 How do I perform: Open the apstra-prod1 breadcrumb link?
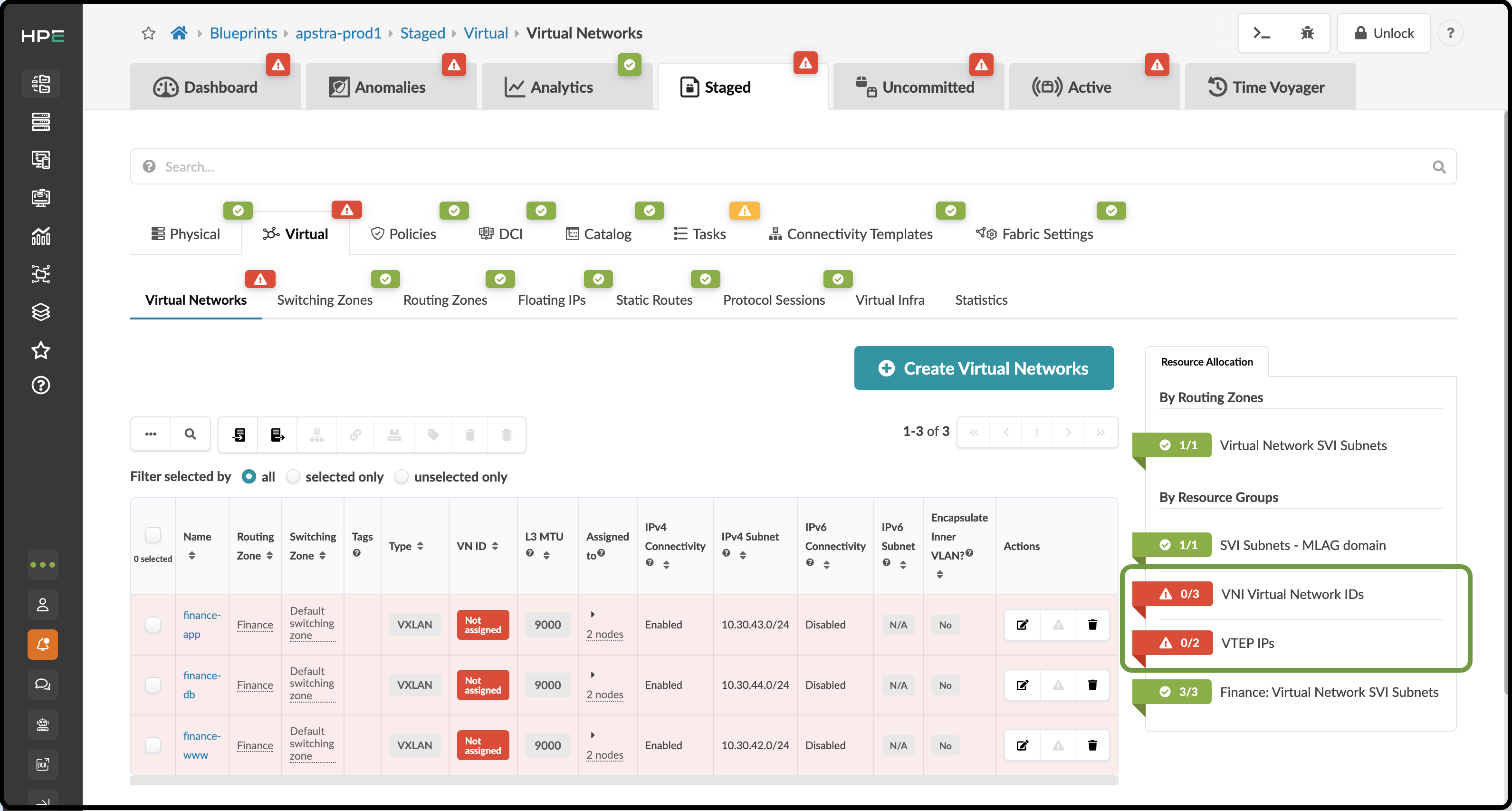coord(338,33)
